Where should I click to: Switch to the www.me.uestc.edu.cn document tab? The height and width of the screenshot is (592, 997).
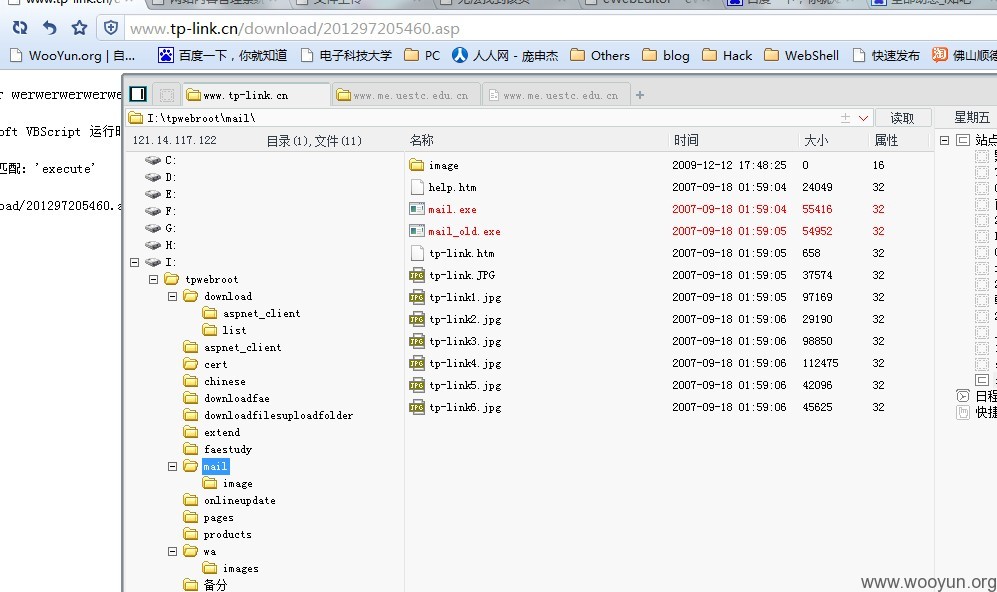[x=556, y=95]
